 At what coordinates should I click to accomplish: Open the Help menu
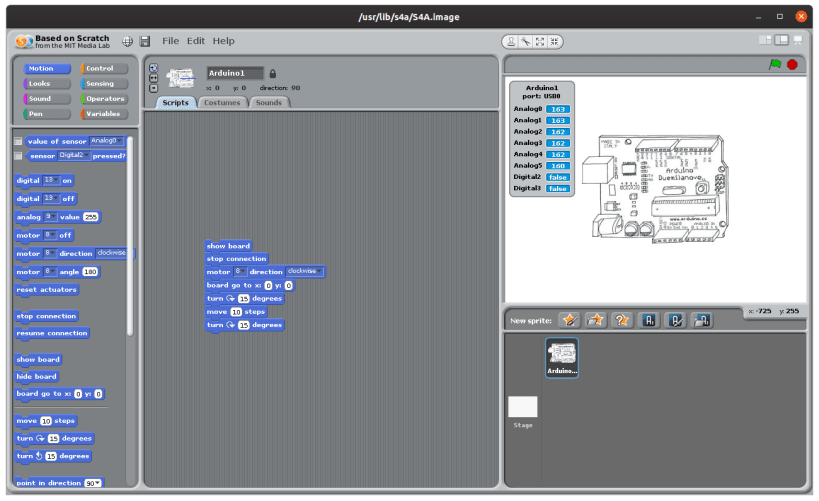[224, 41]
